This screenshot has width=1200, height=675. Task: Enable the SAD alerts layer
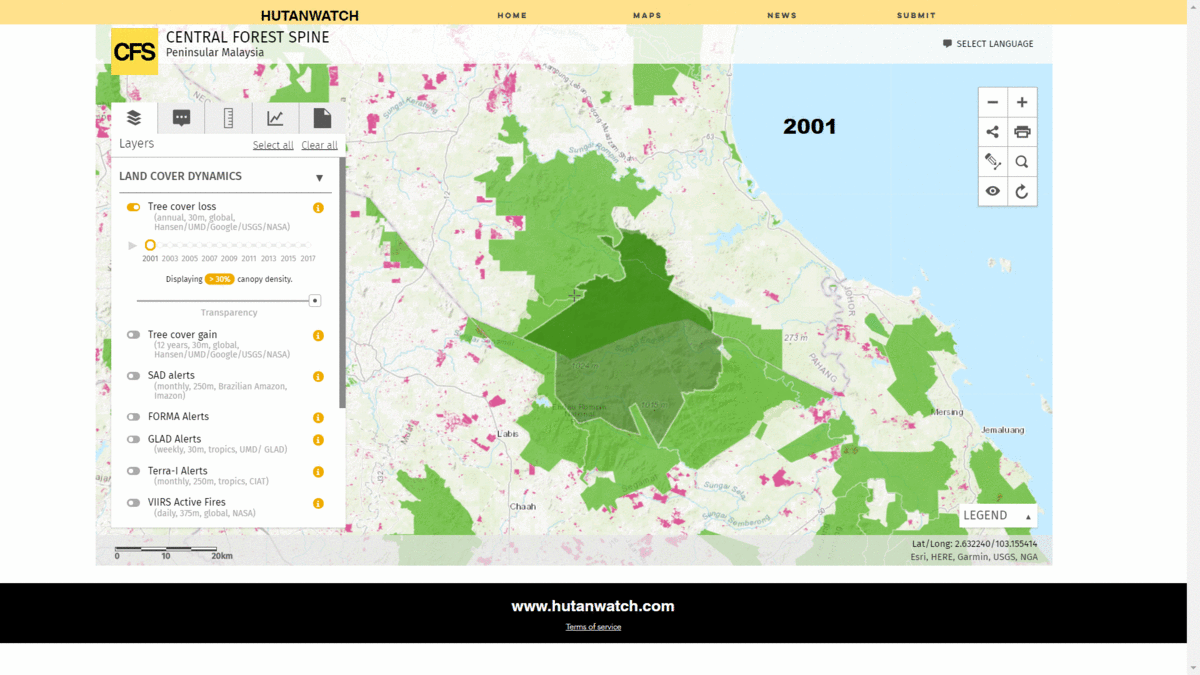(133, 376)
